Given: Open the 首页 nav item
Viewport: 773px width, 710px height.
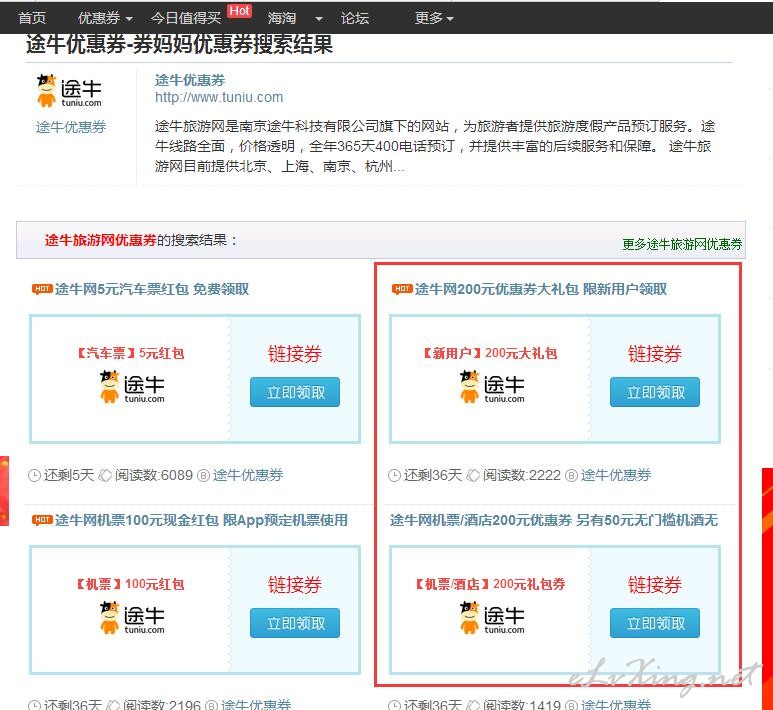Looking at the screenshot, I should [32, 18].
